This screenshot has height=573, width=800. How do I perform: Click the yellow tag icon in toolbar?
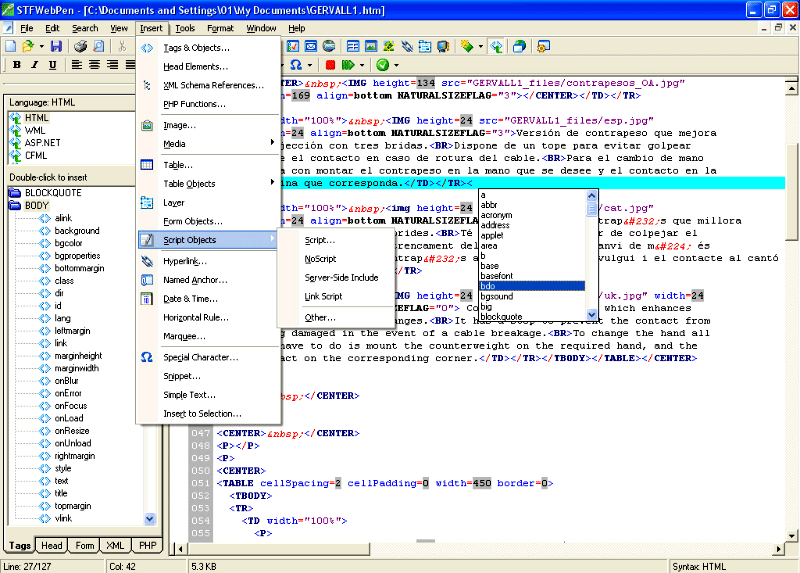(x=467, y=46)
